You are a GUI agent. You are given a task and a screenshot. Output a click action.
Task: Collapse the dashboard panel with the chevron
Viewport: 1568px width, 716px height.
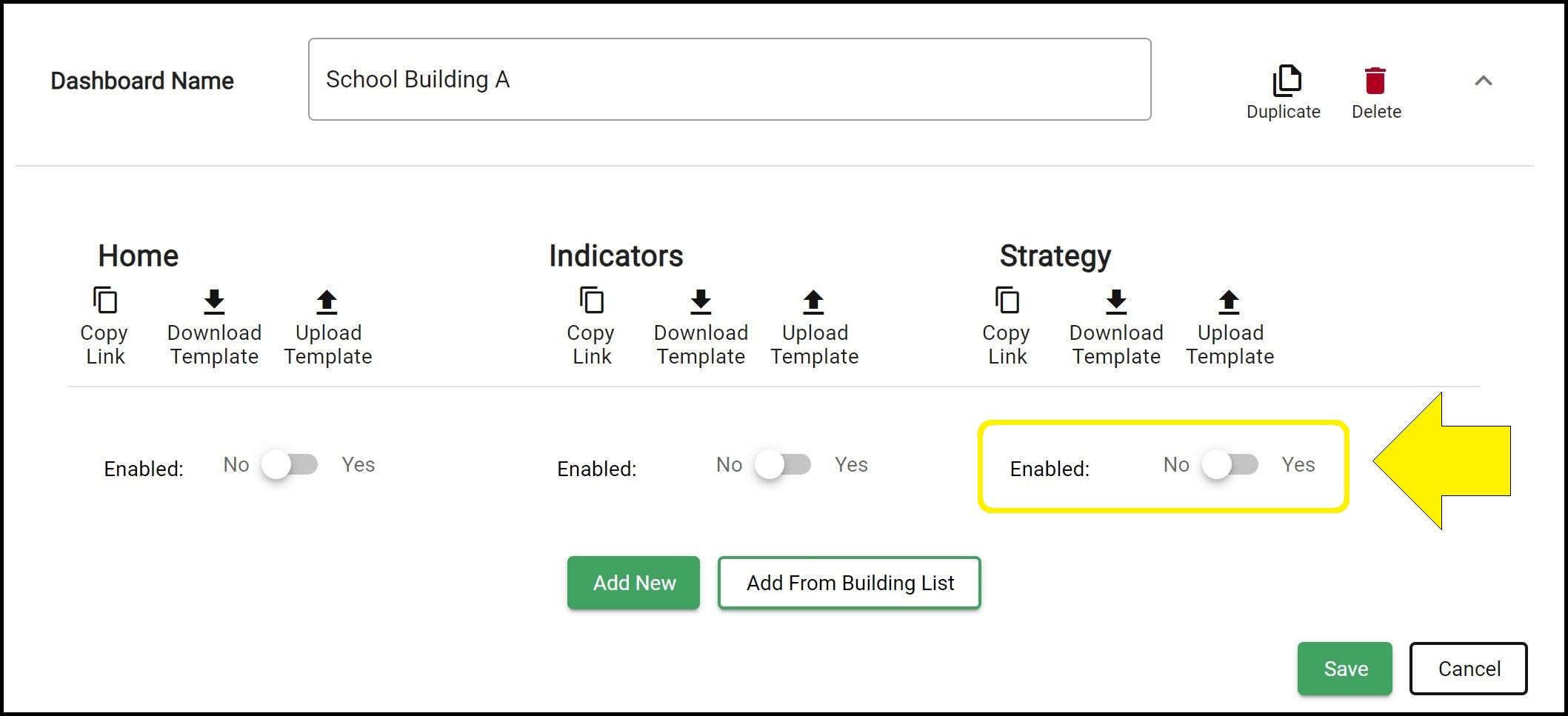click(1484, 81)
